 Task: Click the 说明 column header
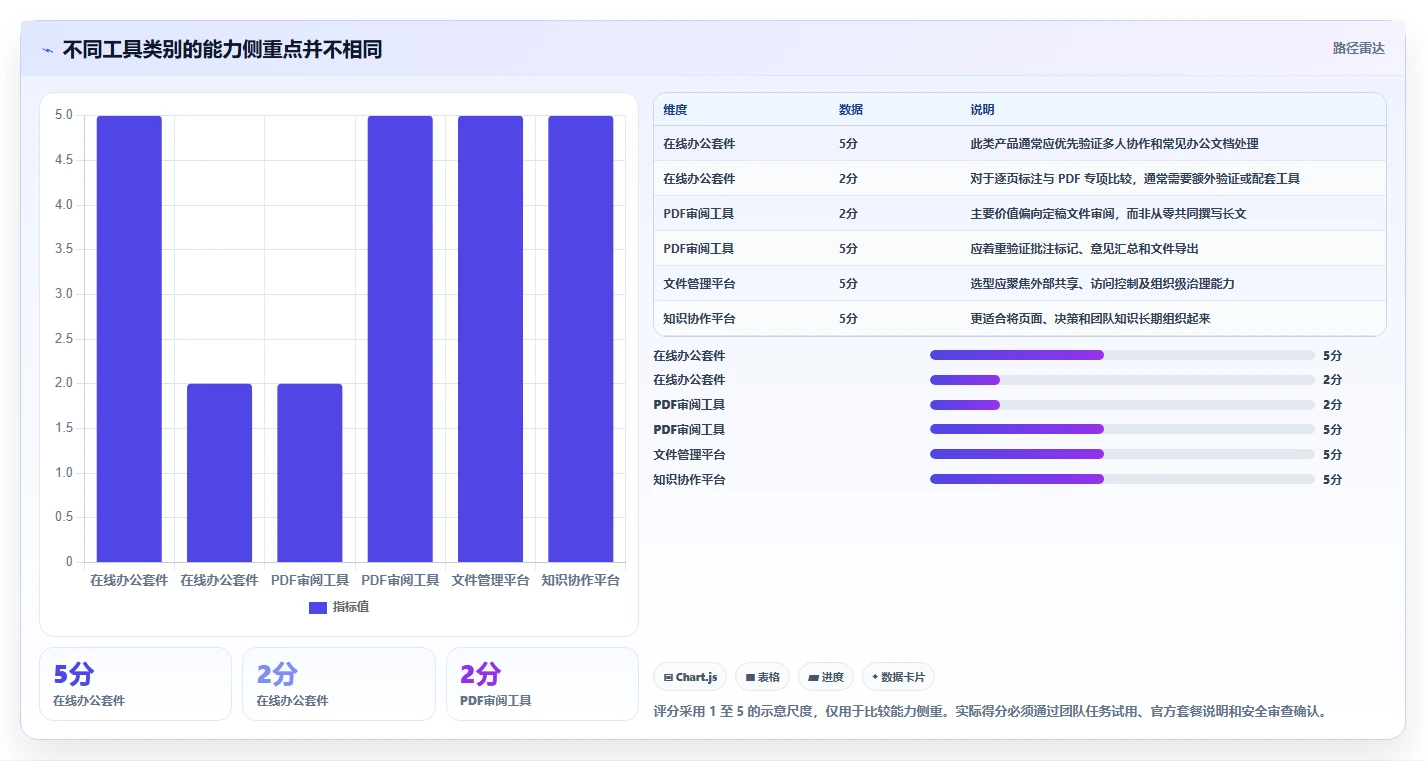point(982,110)
